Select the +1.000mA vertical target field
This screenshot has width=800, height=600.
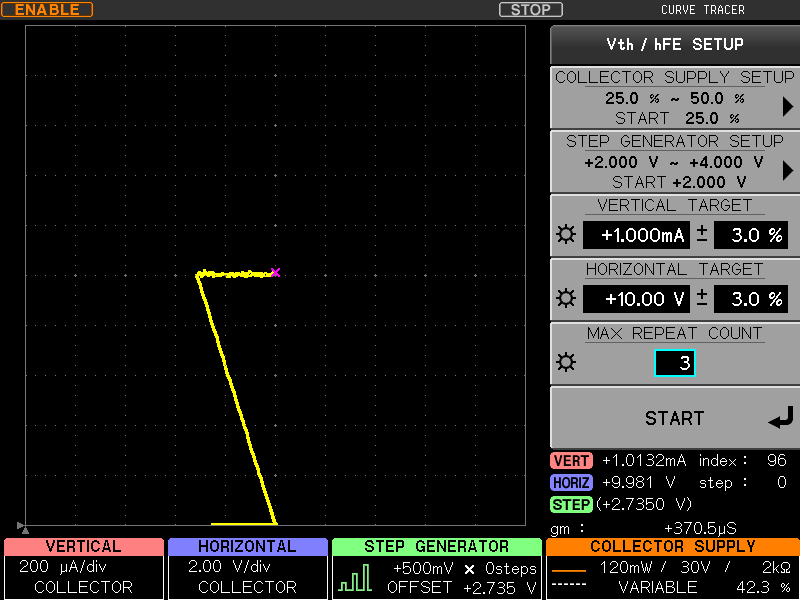coord(636,235)
